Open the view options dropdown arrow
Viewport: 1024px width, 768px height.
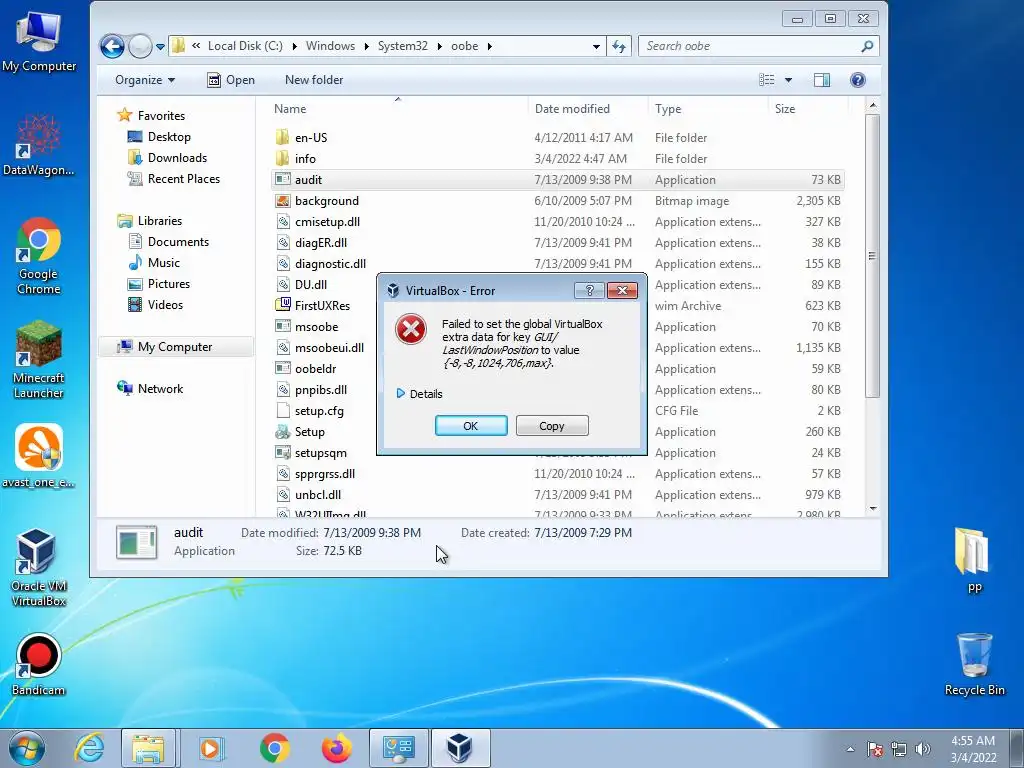[788, 80]
